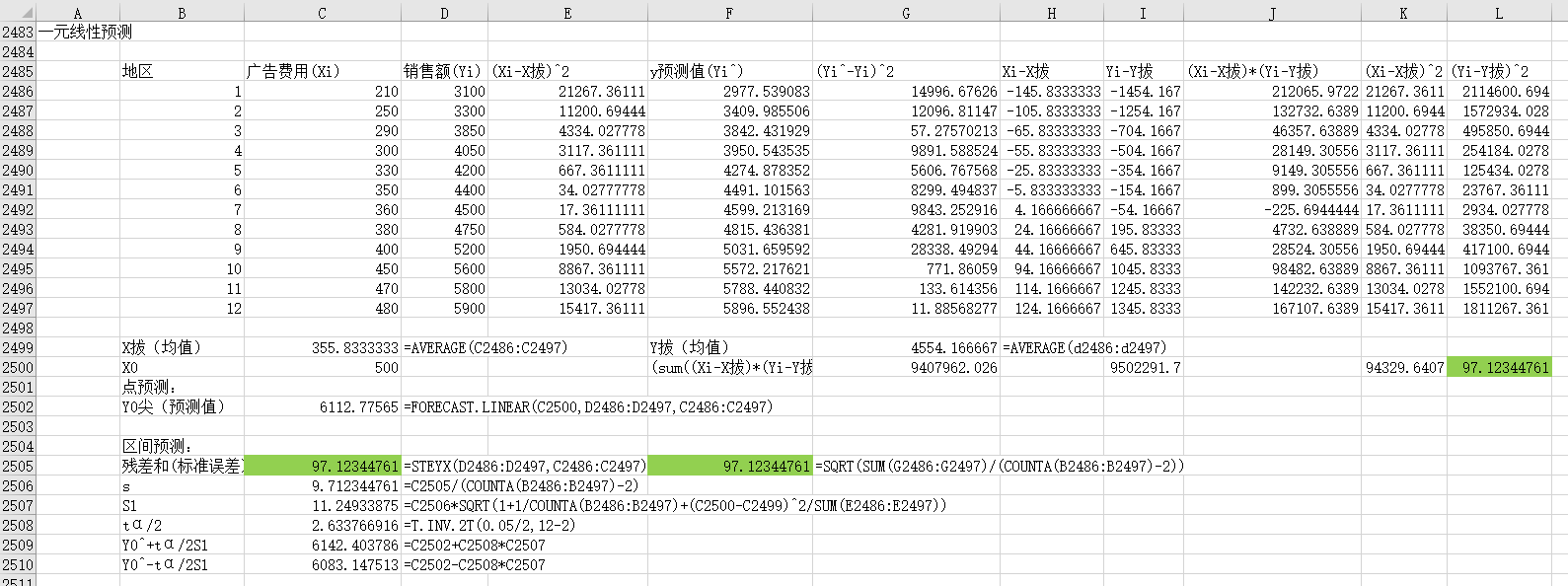Image resolution: width=1568 pixels, height=586 pixels.
Task: Select the column F header
Action: point(729,13)
